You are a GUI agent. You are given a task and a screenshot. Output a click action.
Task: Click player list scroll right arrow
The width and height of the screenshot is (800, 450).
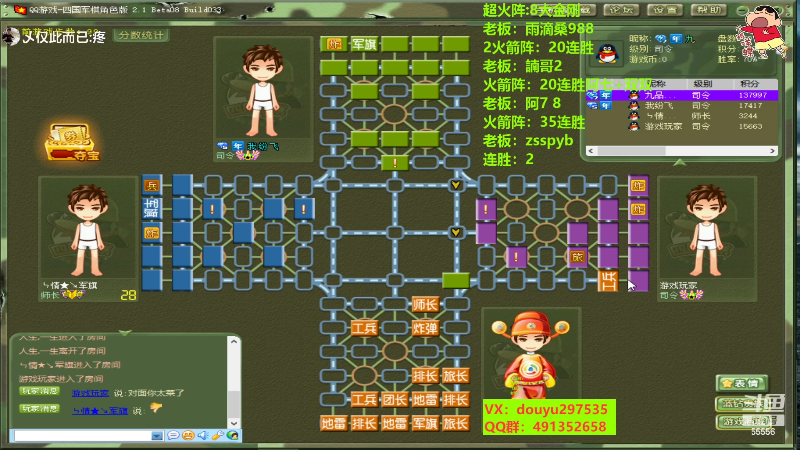pos(772,151)
